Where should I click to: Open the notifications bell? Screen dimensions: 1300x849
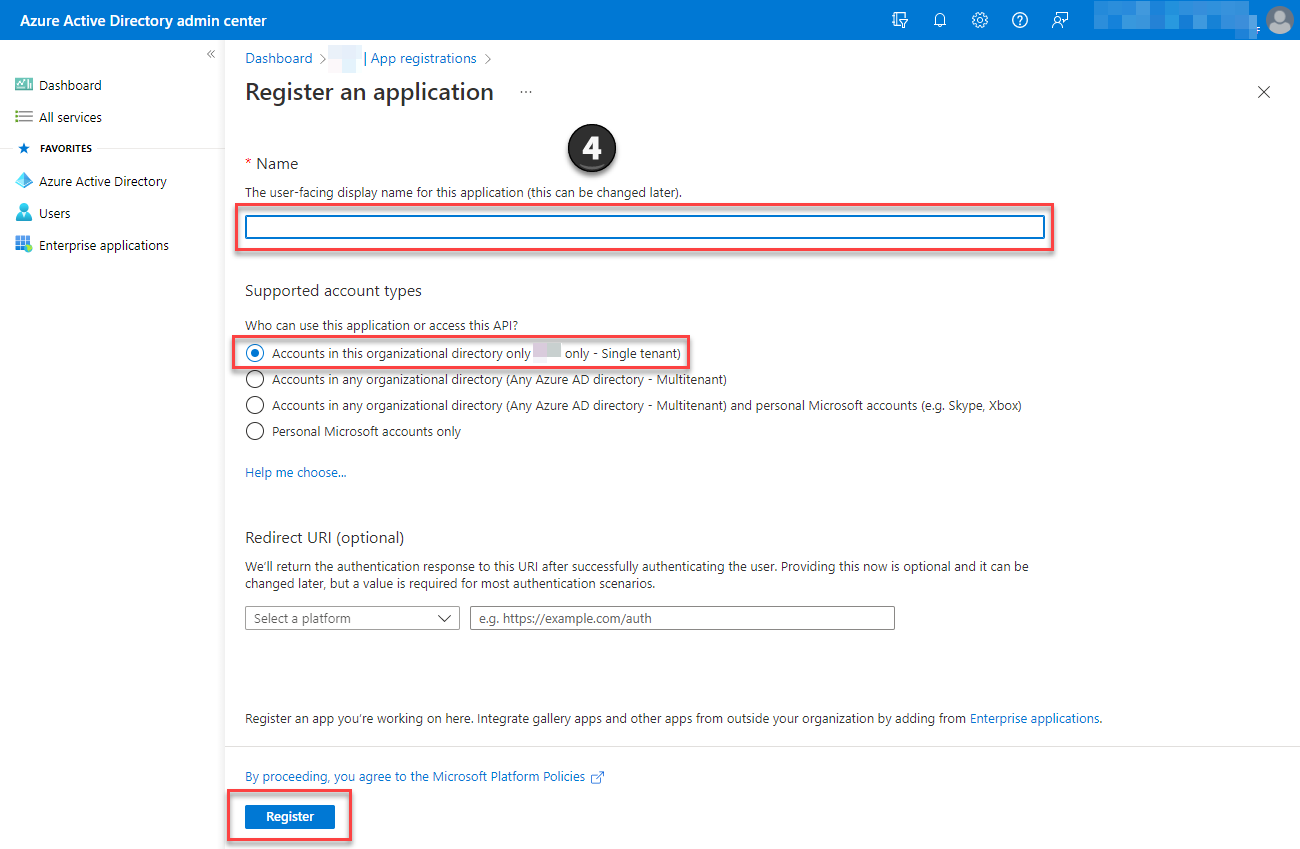pyautogui.click(x=940, y=20)
